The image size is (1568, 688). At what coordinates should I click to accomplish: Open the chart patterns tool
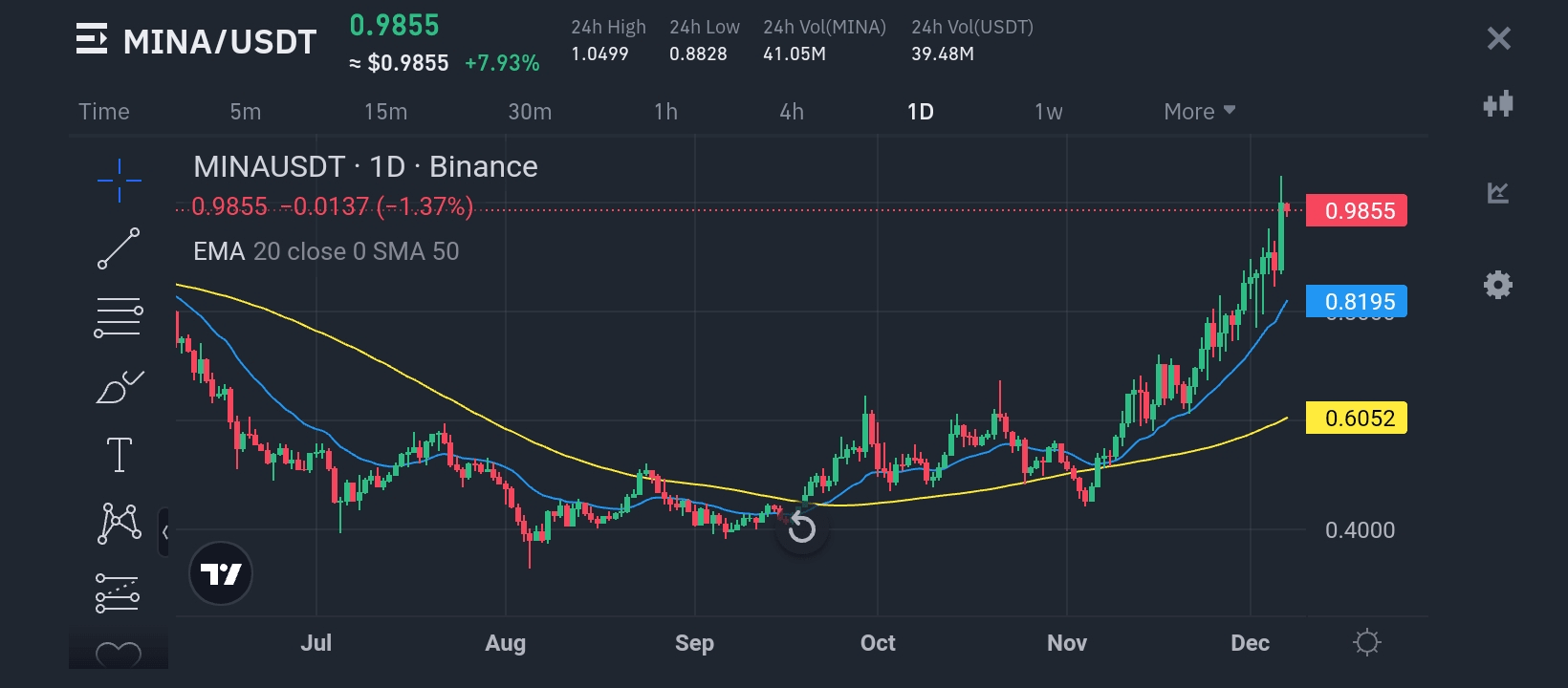click(120, 524)
